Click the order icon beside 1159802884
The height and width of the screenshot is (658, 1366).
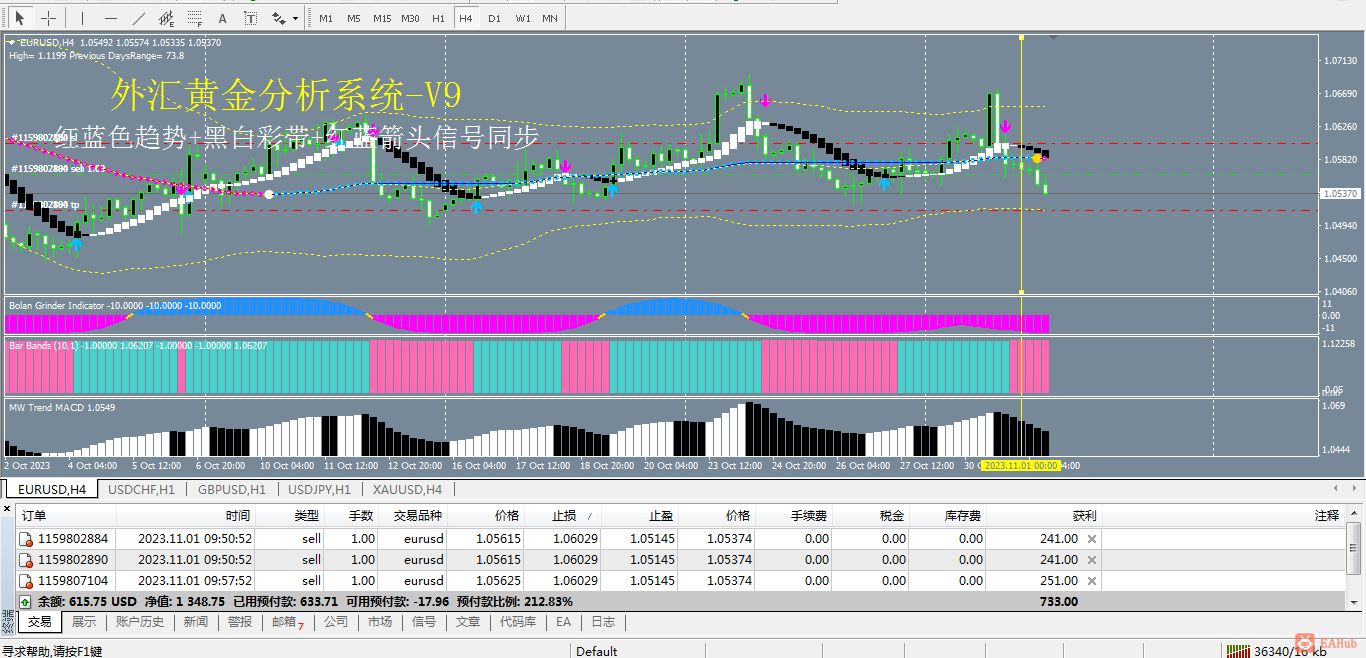26,539
